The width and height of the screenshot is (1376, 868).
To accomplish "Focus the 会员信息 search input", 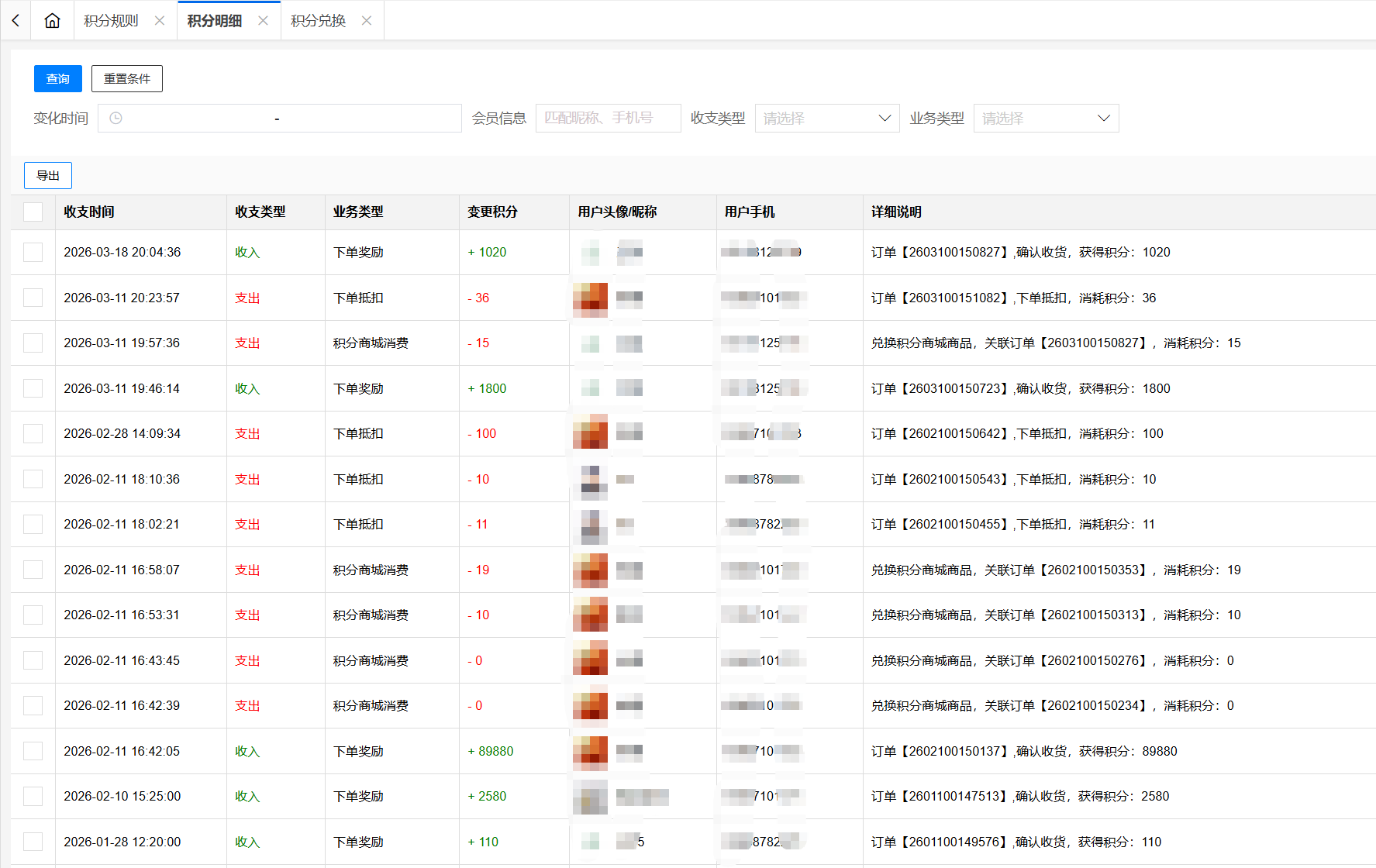I will (x=608, y=119).
